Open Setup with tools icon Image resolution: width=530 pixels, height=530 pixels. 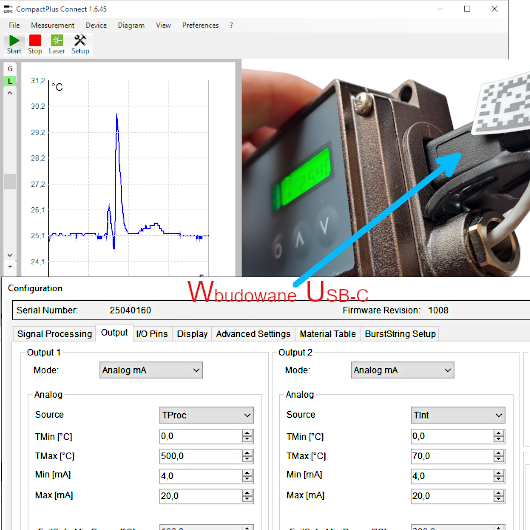coord(80,44)
